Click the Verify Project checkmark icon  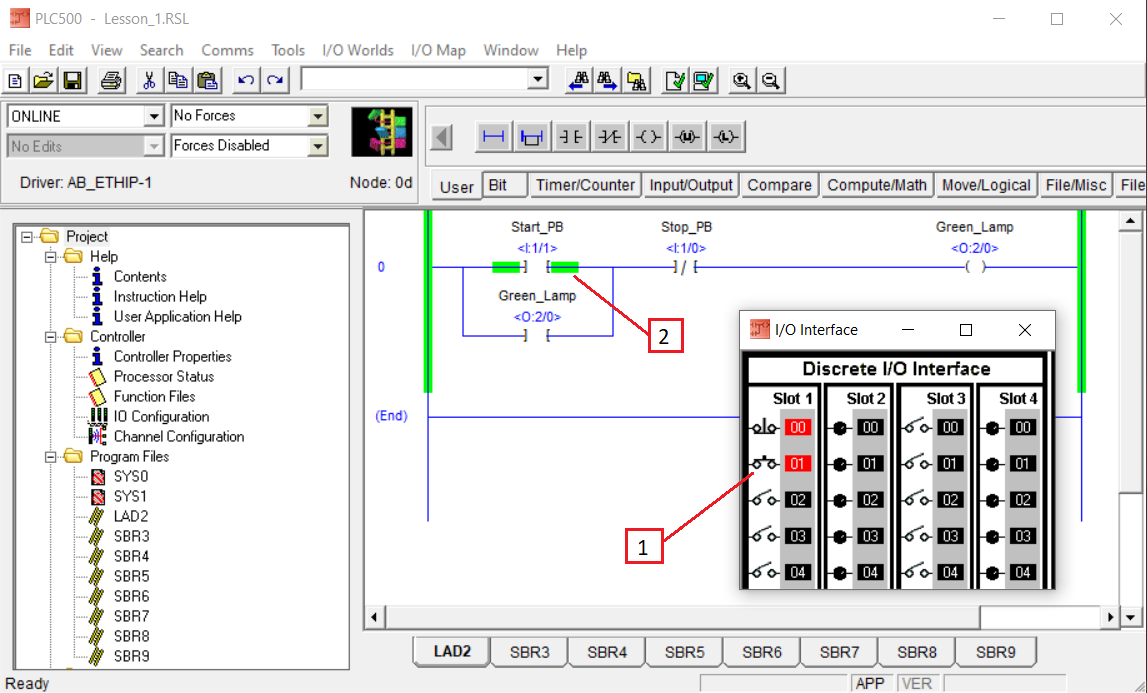click(x=704, y=80)
